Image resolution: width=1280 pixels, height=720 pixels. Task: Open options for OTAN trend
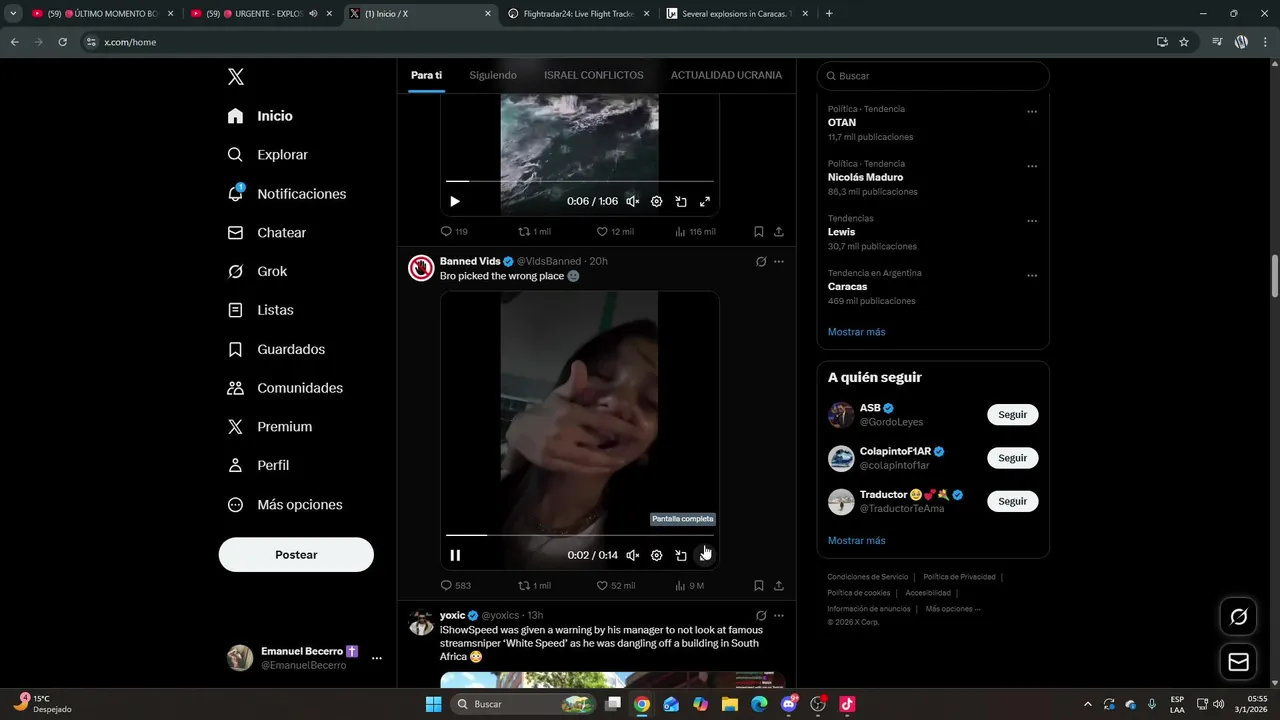pyautogui.click(x=1032, y=112)
